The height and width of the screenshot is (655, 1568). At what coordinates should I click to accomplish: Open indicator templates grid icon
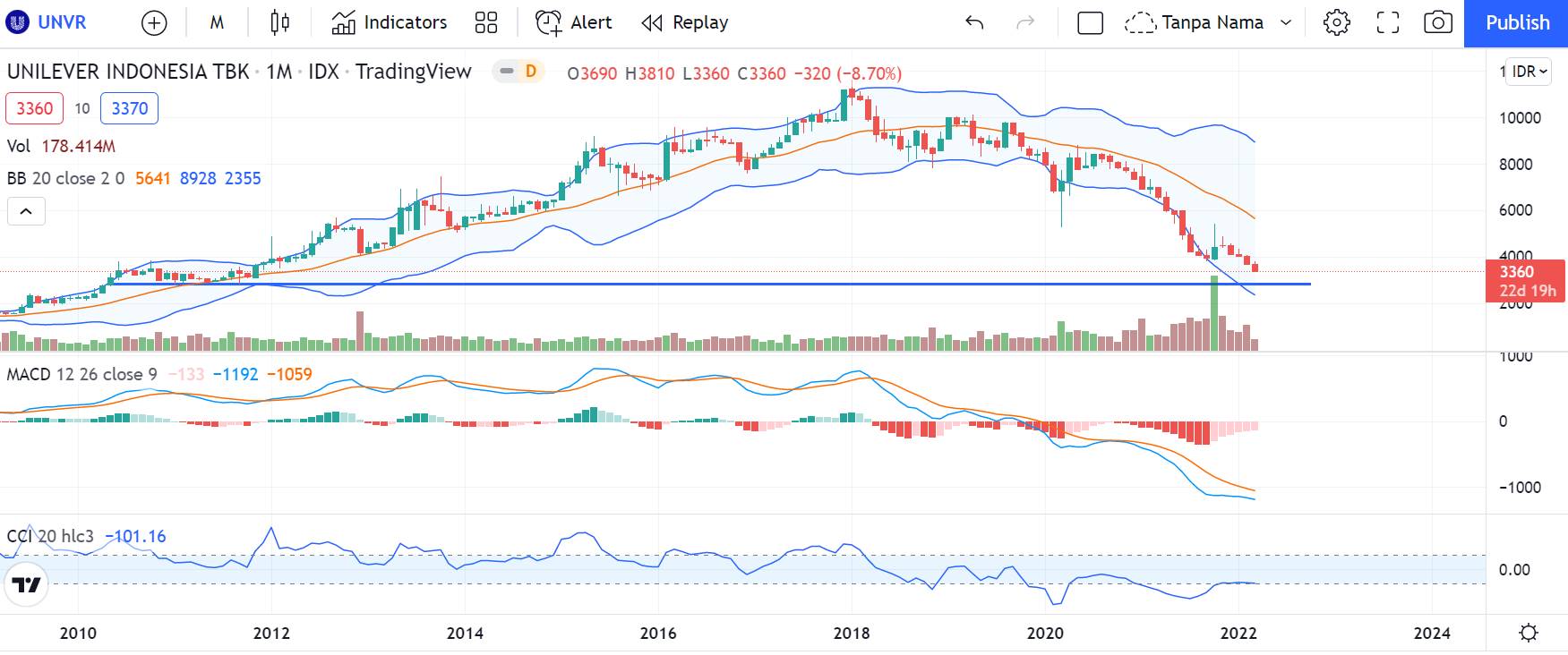pos(485,22)
